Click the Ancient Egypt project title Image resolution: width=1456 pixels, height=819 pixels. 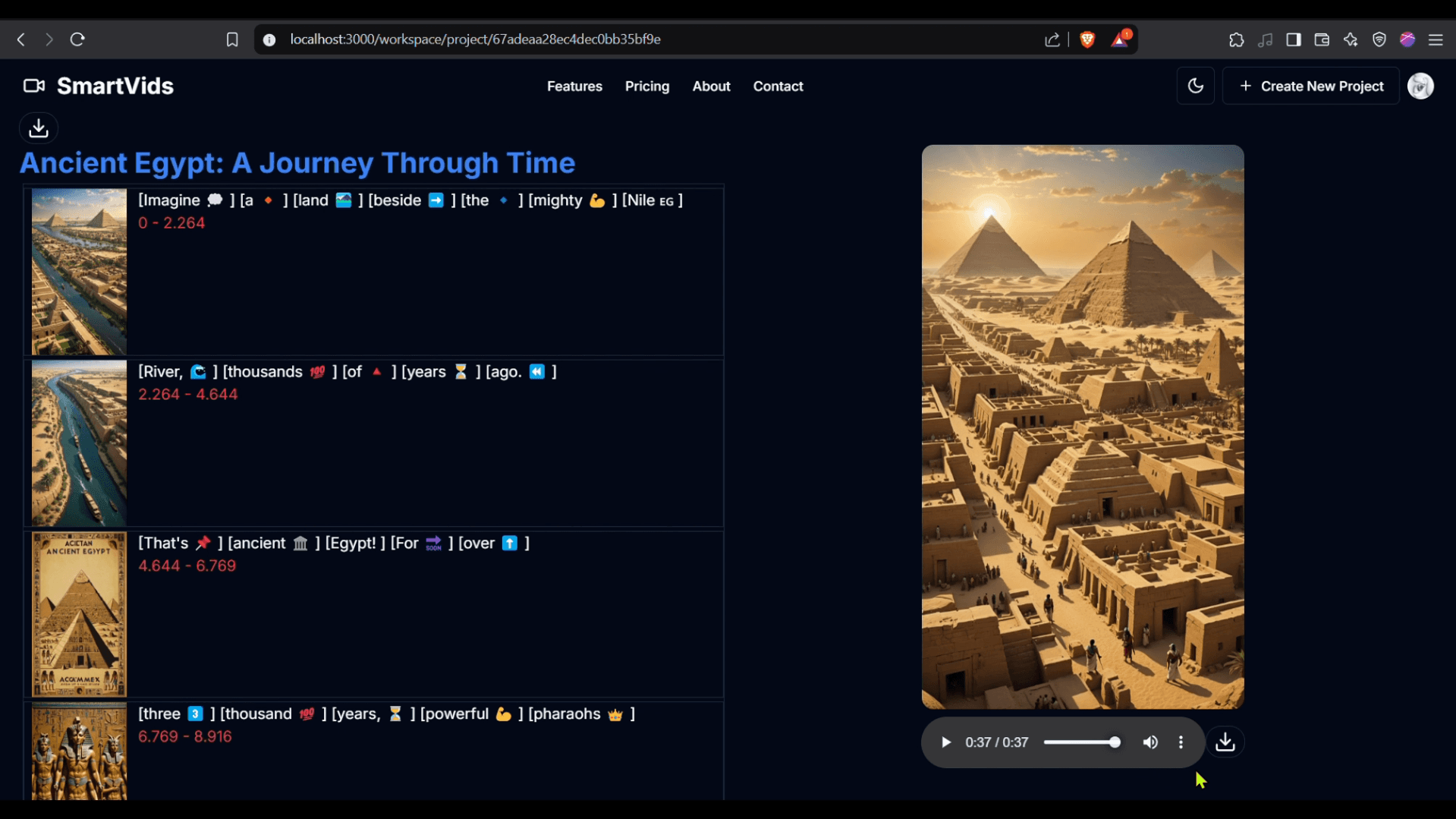(297, 162)
